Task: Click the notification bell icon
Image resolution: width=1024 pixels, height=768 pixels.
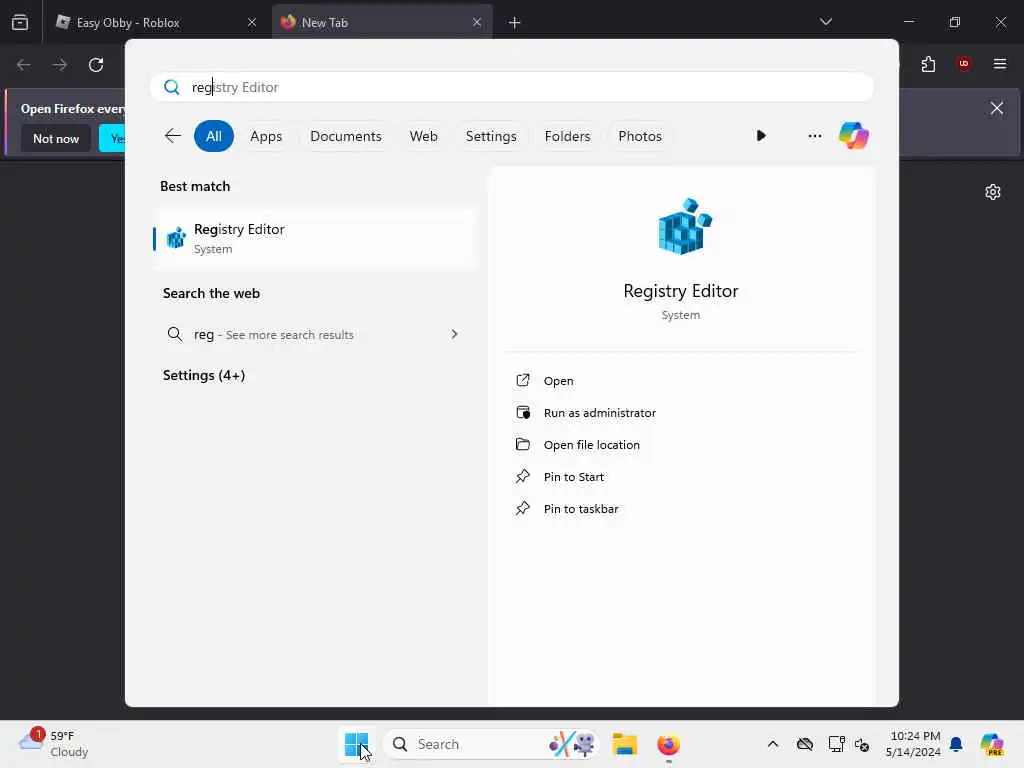Action: (956, 744)
